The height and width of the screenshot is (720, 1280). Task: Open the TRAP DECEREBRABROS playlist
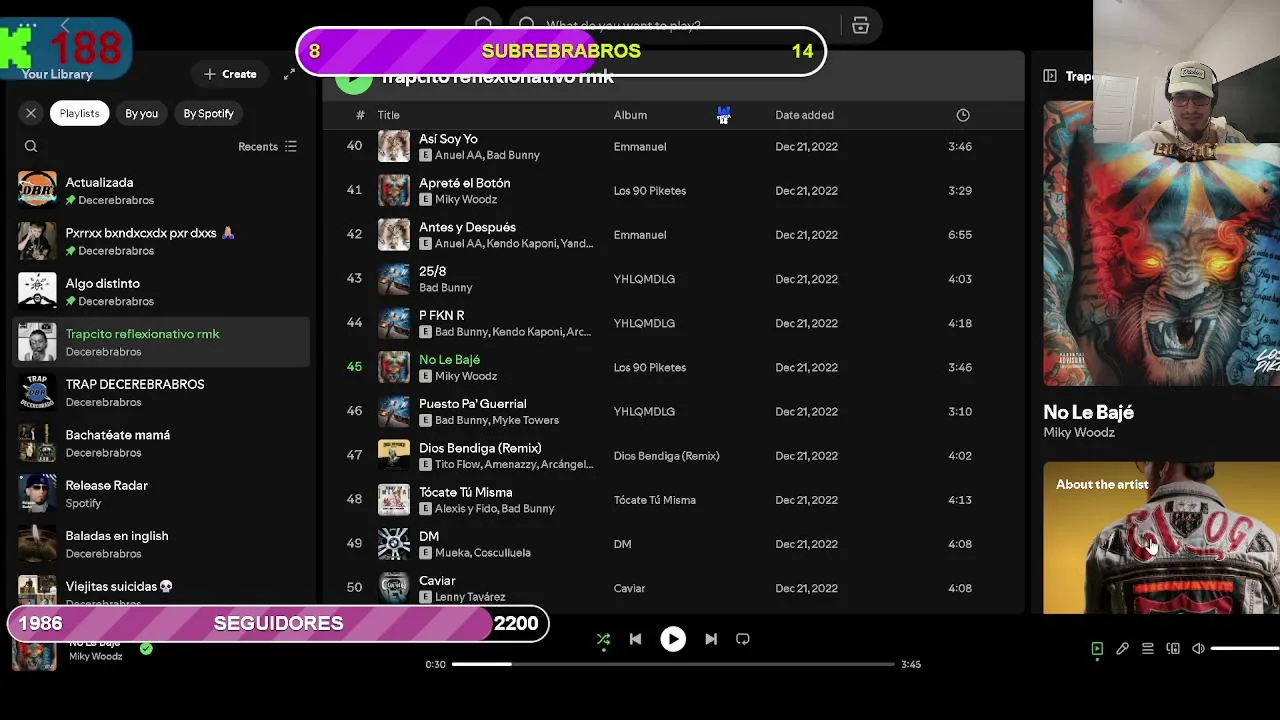[161, 392]
